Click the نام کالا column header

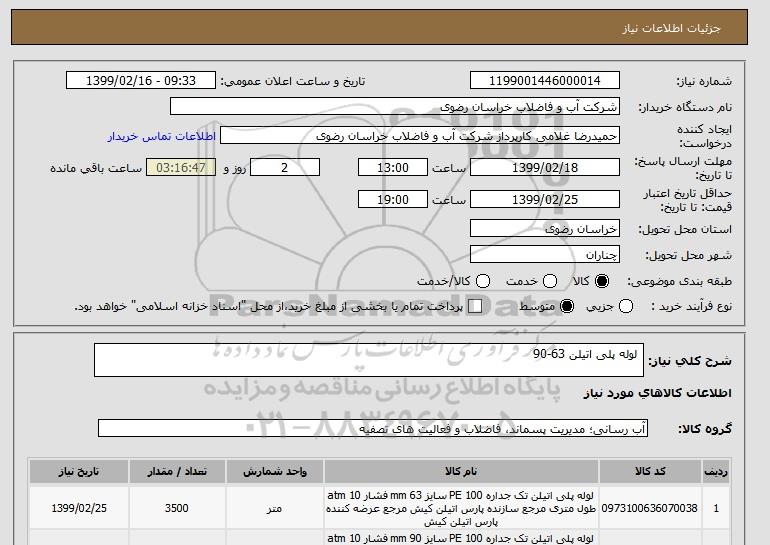click(461, 472)
